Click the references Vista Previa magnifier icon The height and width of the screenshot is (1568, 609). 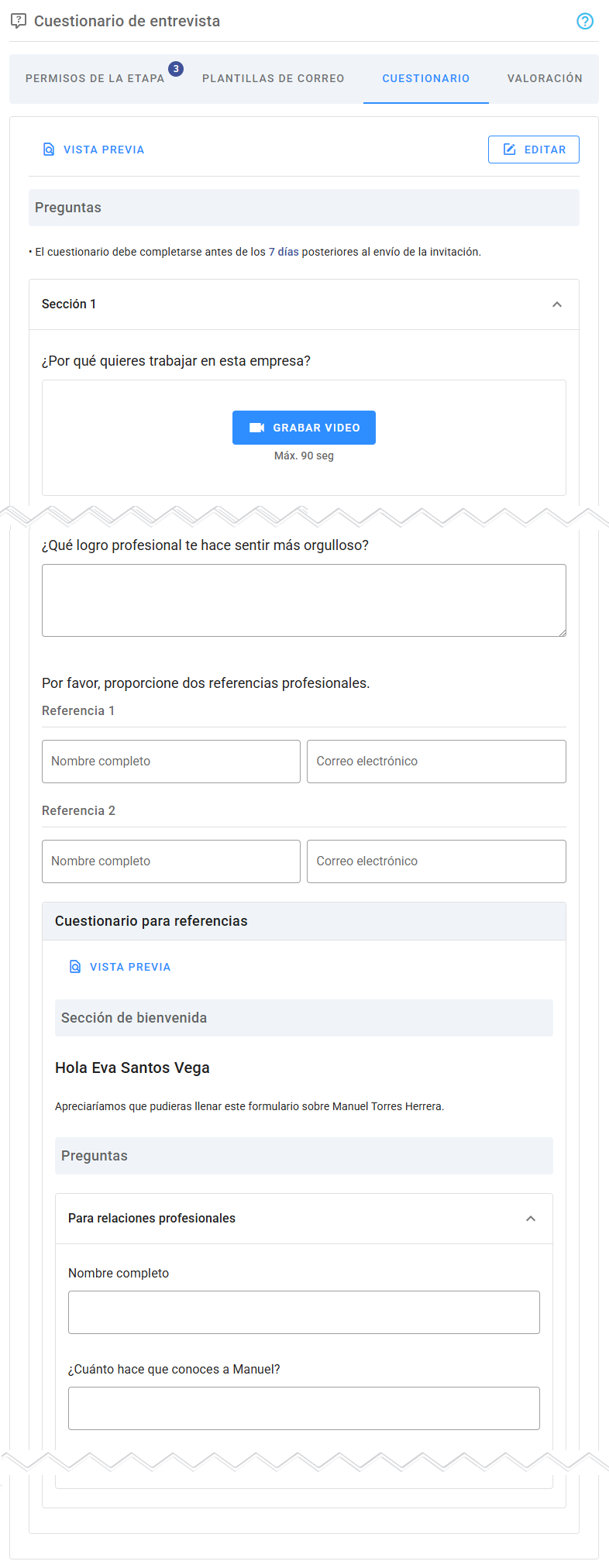click(x=75, y=967)
